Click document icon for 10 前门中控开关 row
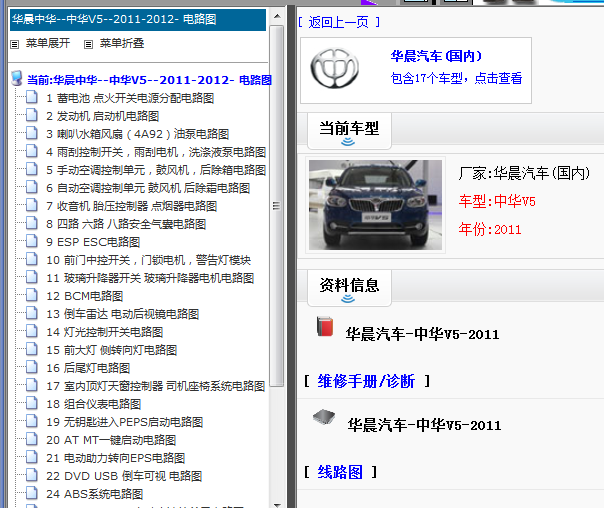Image resolution: width=604 pixels, height=508 pixels. 32,259
